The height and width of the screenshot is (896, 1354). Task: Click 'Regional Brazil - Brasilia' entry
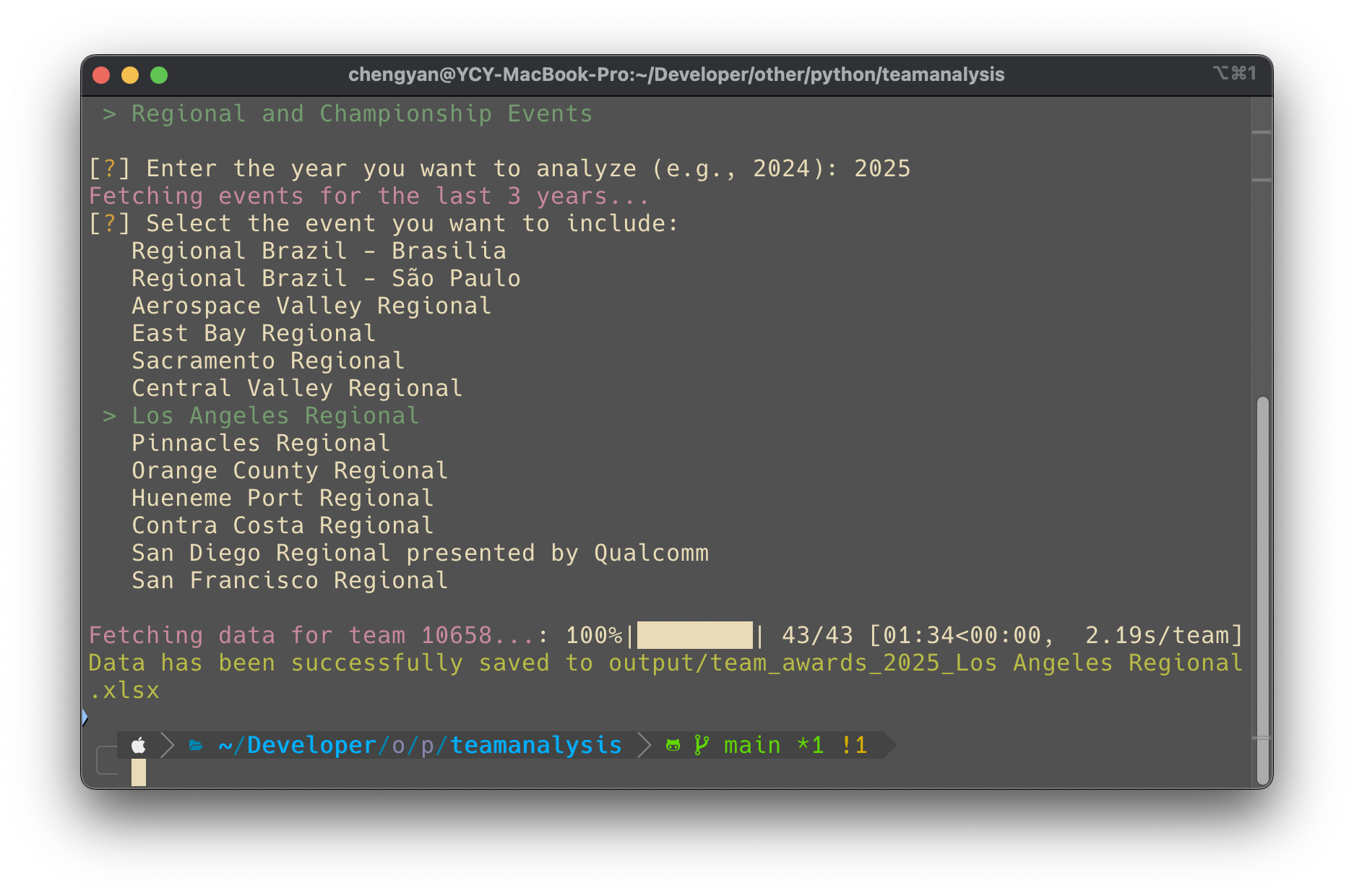coord(319,251)
